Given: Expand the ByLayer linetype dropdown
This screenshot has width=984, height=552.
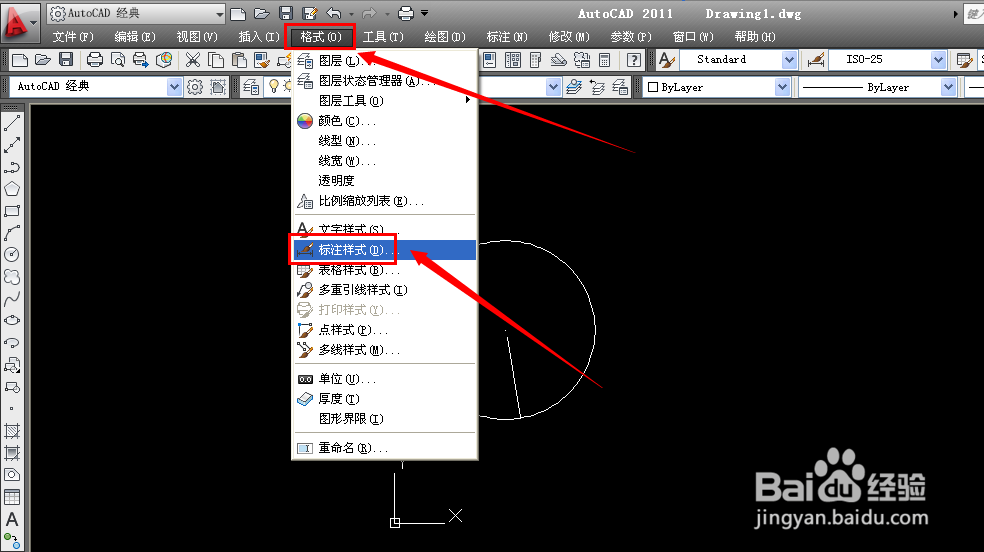Looking at the screenshot, I should 948,87.
